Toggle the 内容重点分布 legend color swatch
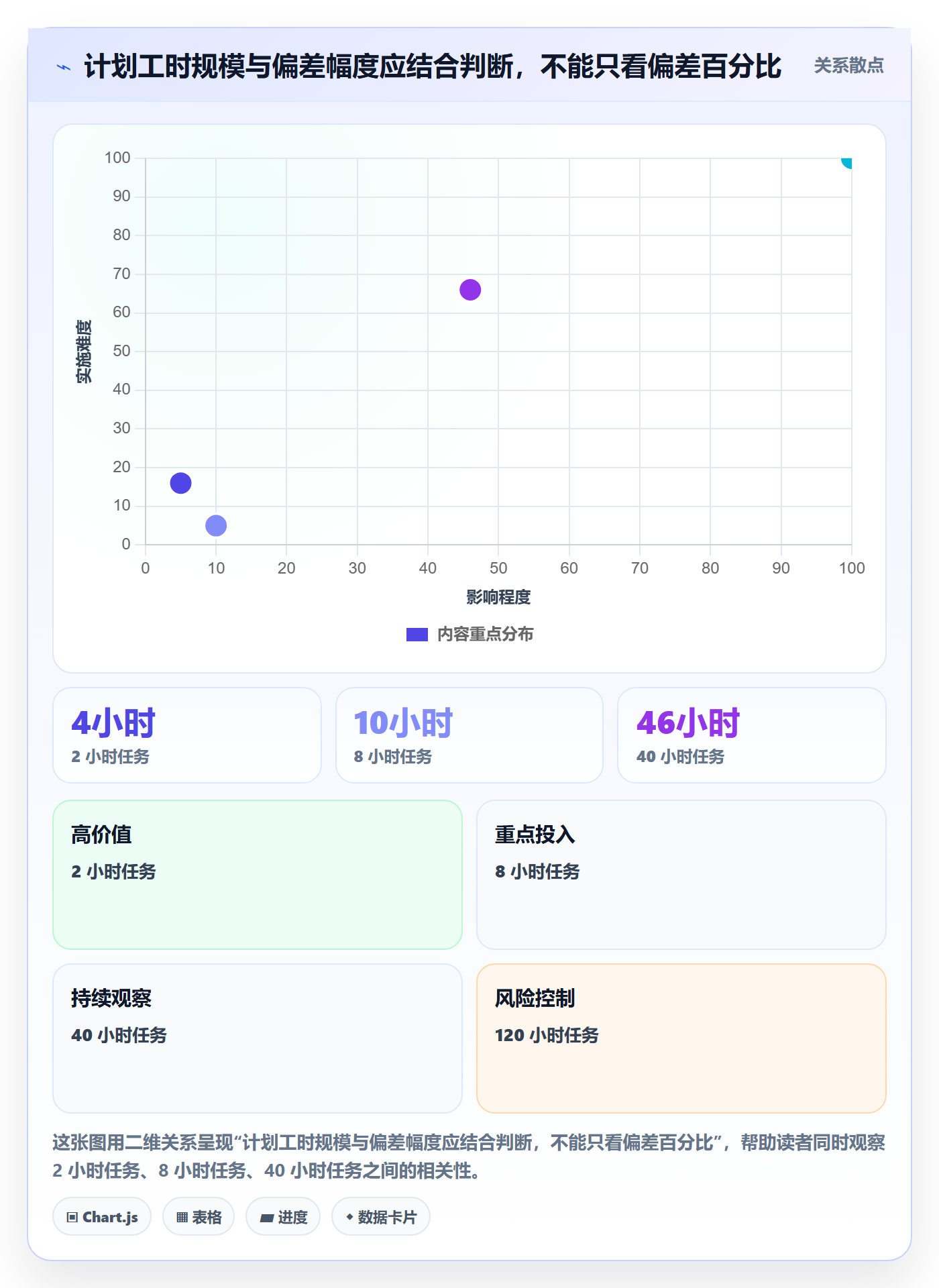Viewport: 939px width, 1288px height. coord(417,635)
